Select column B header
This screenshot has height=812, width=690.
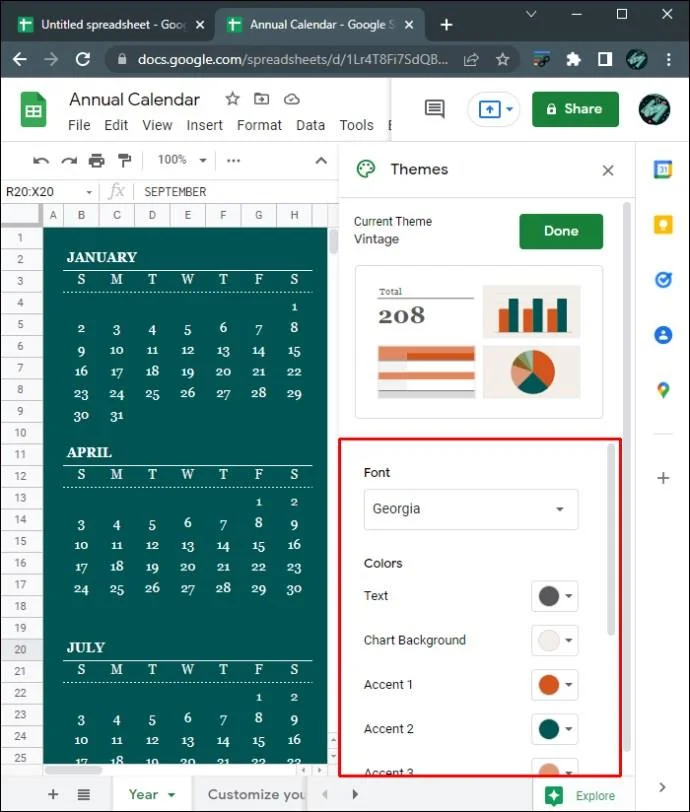(x=81, y=215)
